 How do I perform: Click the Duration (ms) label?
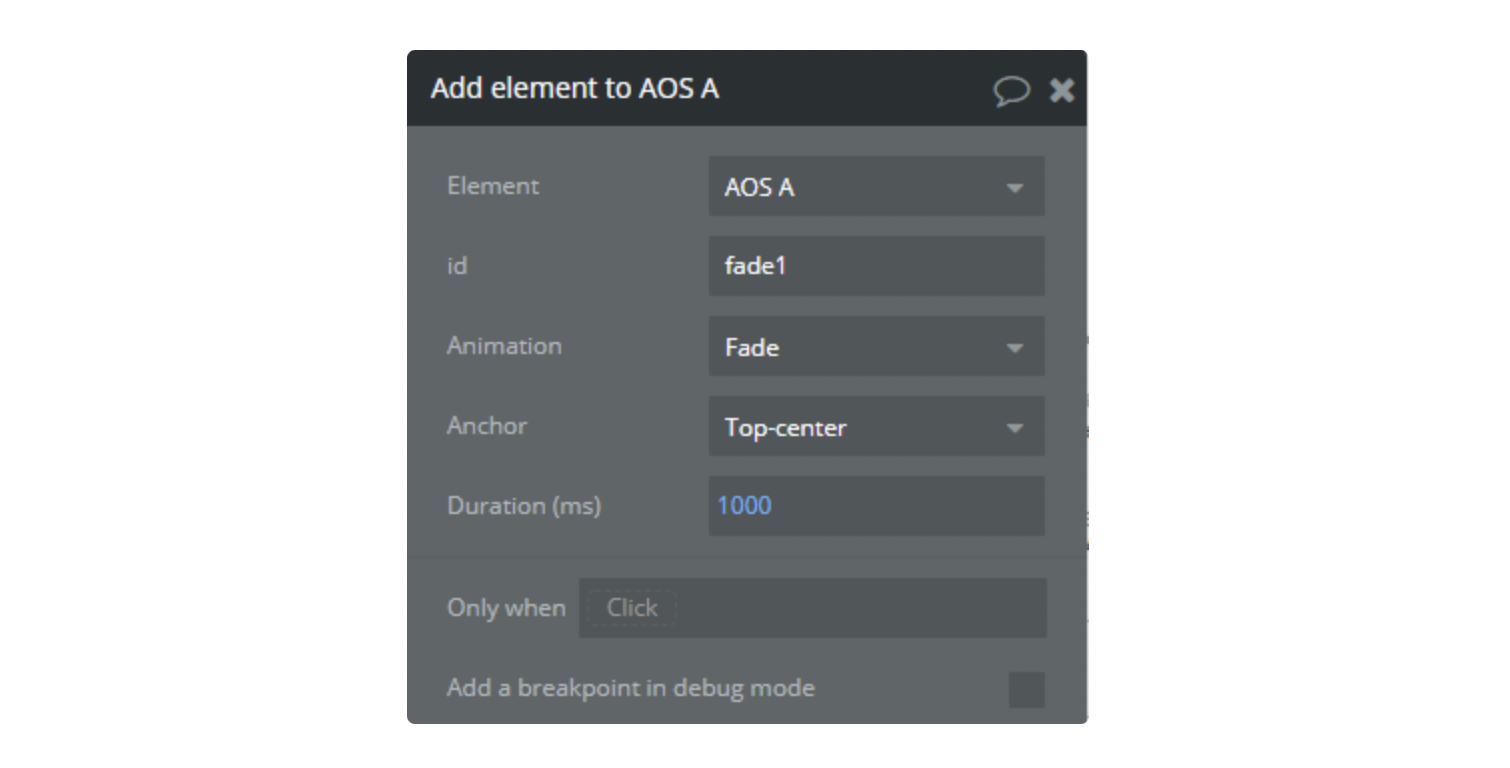(x=524, y=506)
